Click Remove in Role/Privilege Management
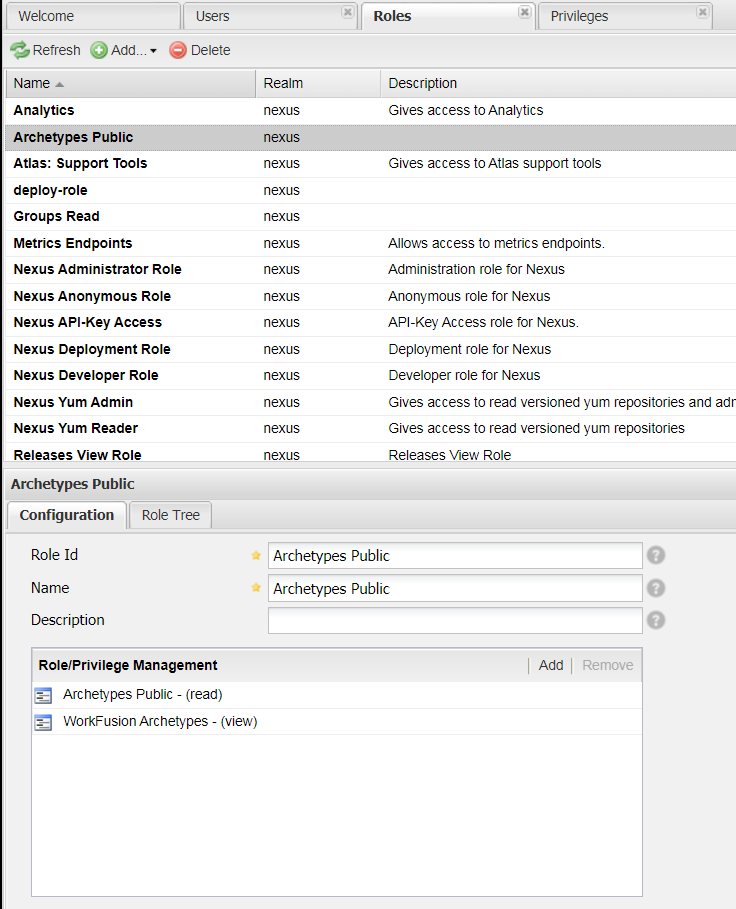The width and height of the screenshot is (736, 909). coord(607,666)
